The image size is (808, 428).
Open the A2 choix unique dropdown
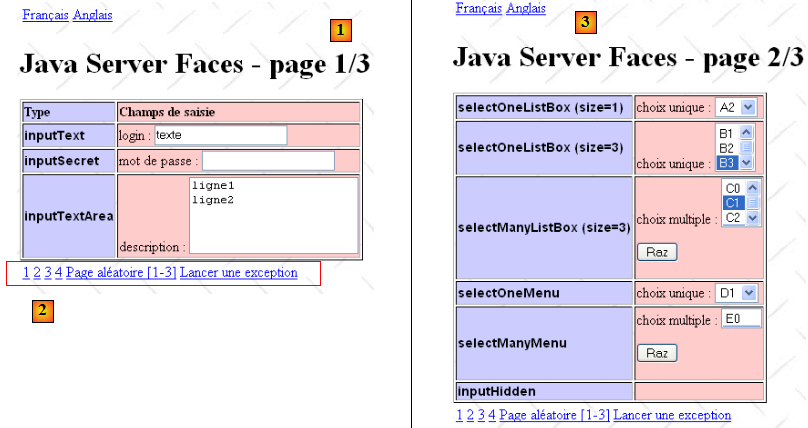point(748,107)
